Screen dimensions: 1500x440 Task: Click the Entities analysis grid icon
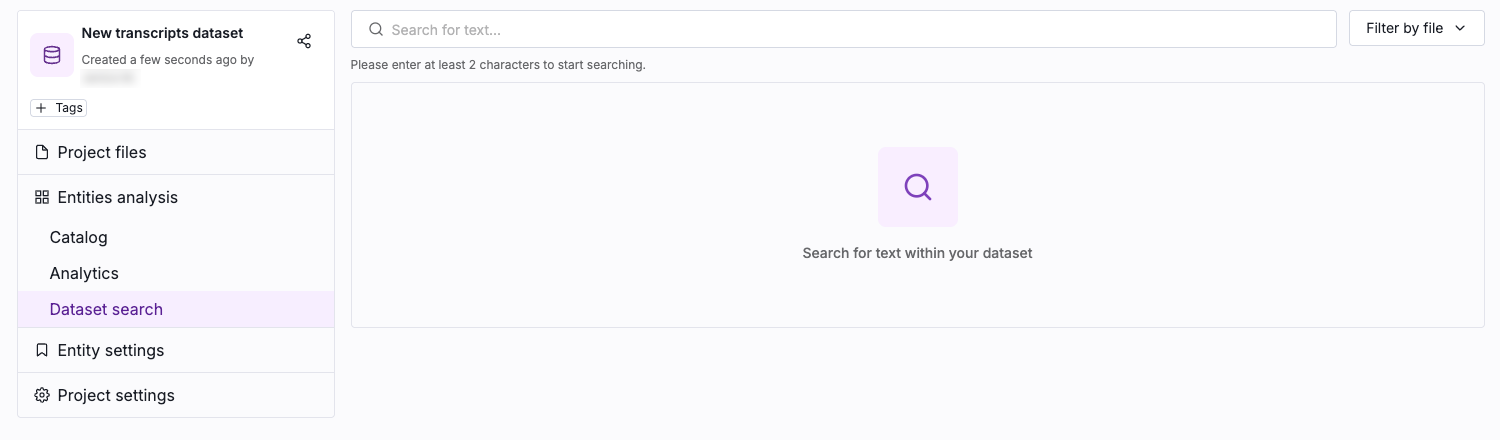[42, 197]
